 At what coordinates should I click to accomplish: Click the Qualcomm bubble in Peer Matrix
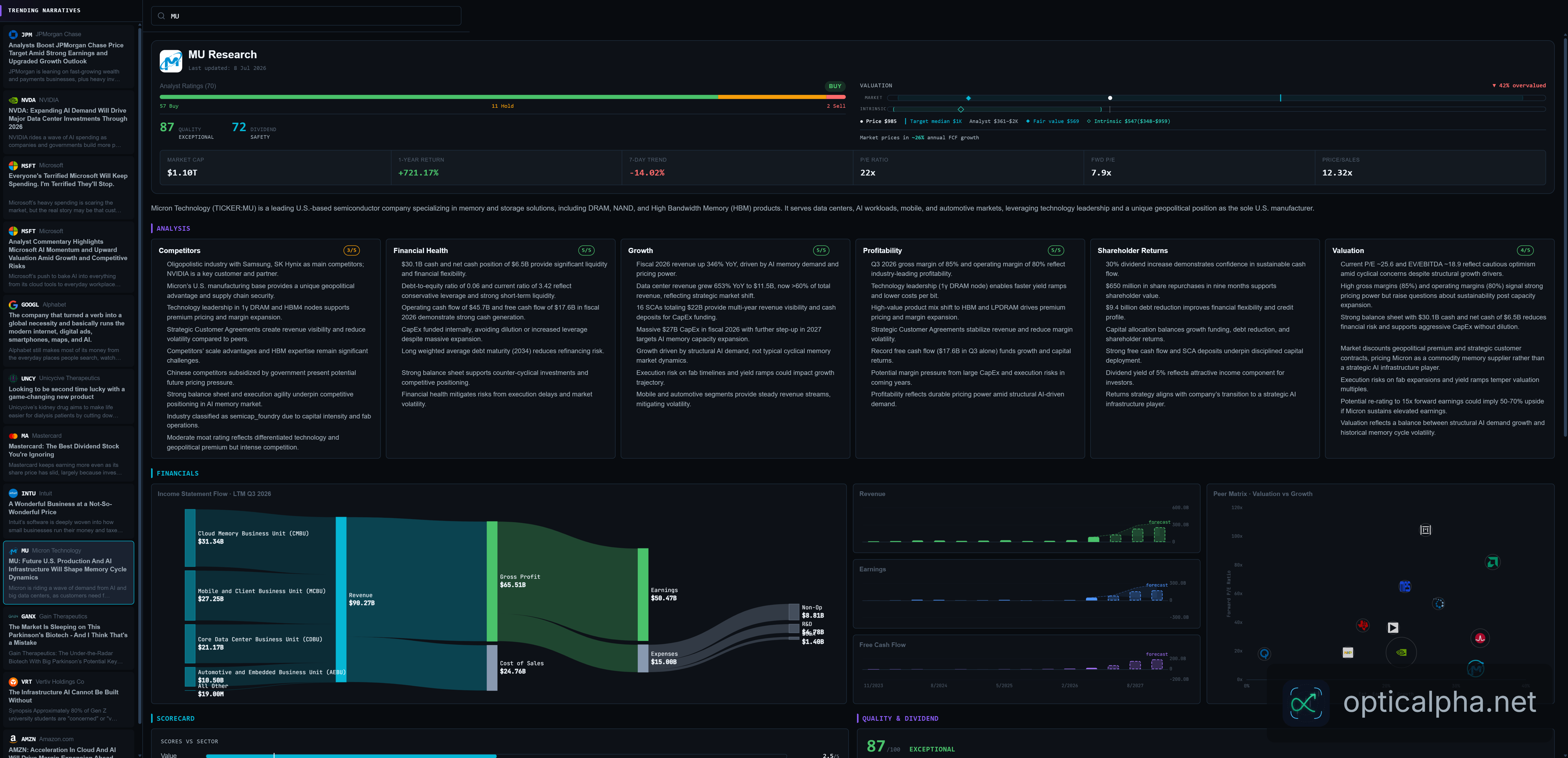[x=1264, y=654]
